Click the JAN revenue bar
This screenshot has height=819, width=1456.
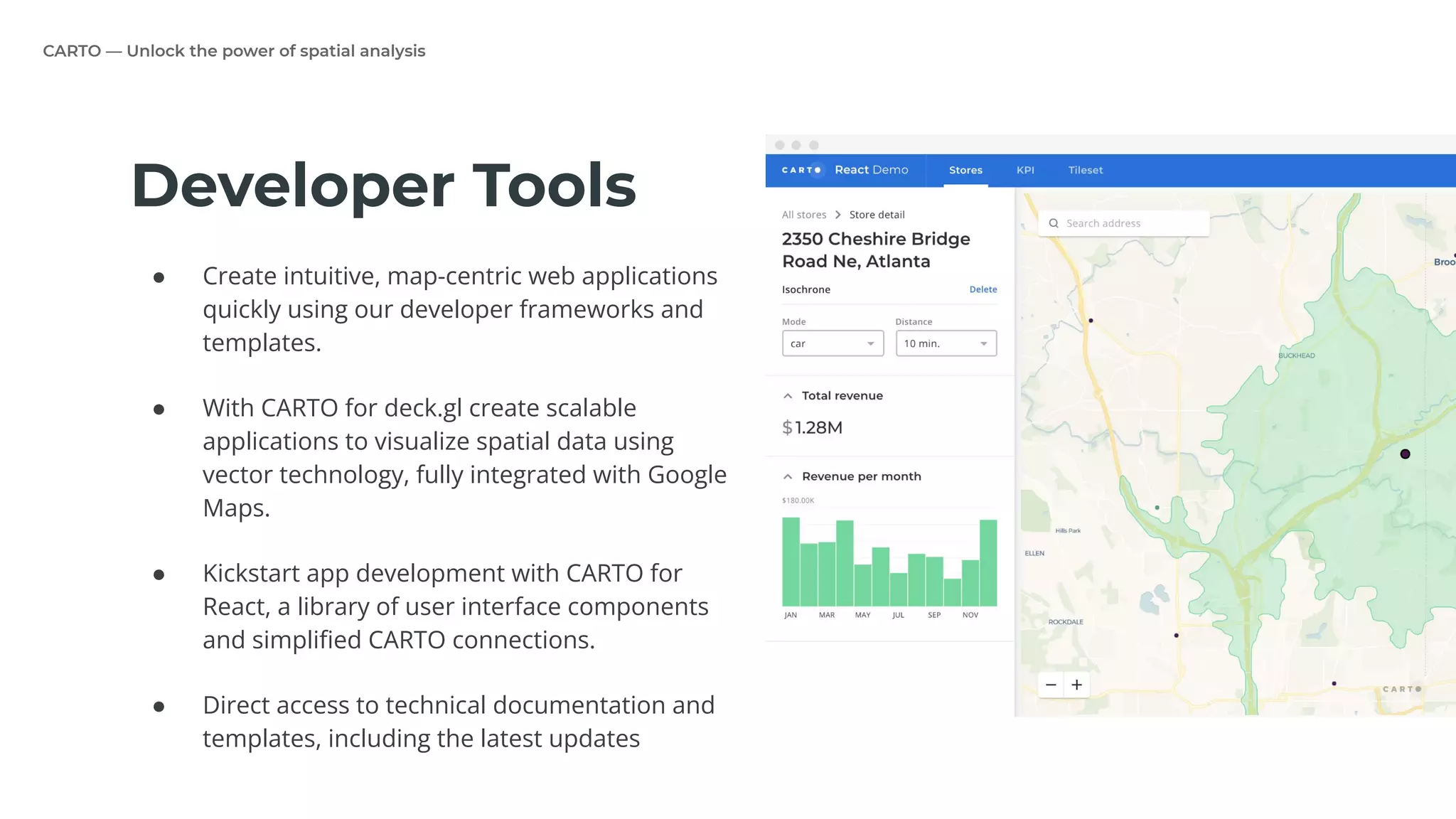[x=791, y=562]
